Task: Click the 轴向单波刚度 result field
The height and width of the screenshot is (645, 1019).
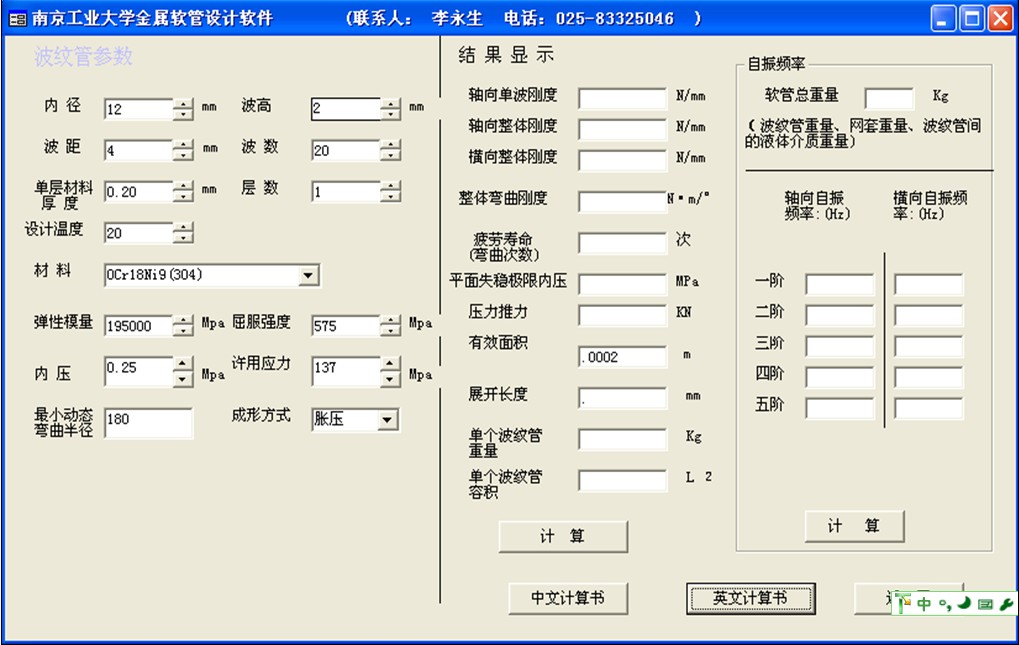Action: pos(623,98)
